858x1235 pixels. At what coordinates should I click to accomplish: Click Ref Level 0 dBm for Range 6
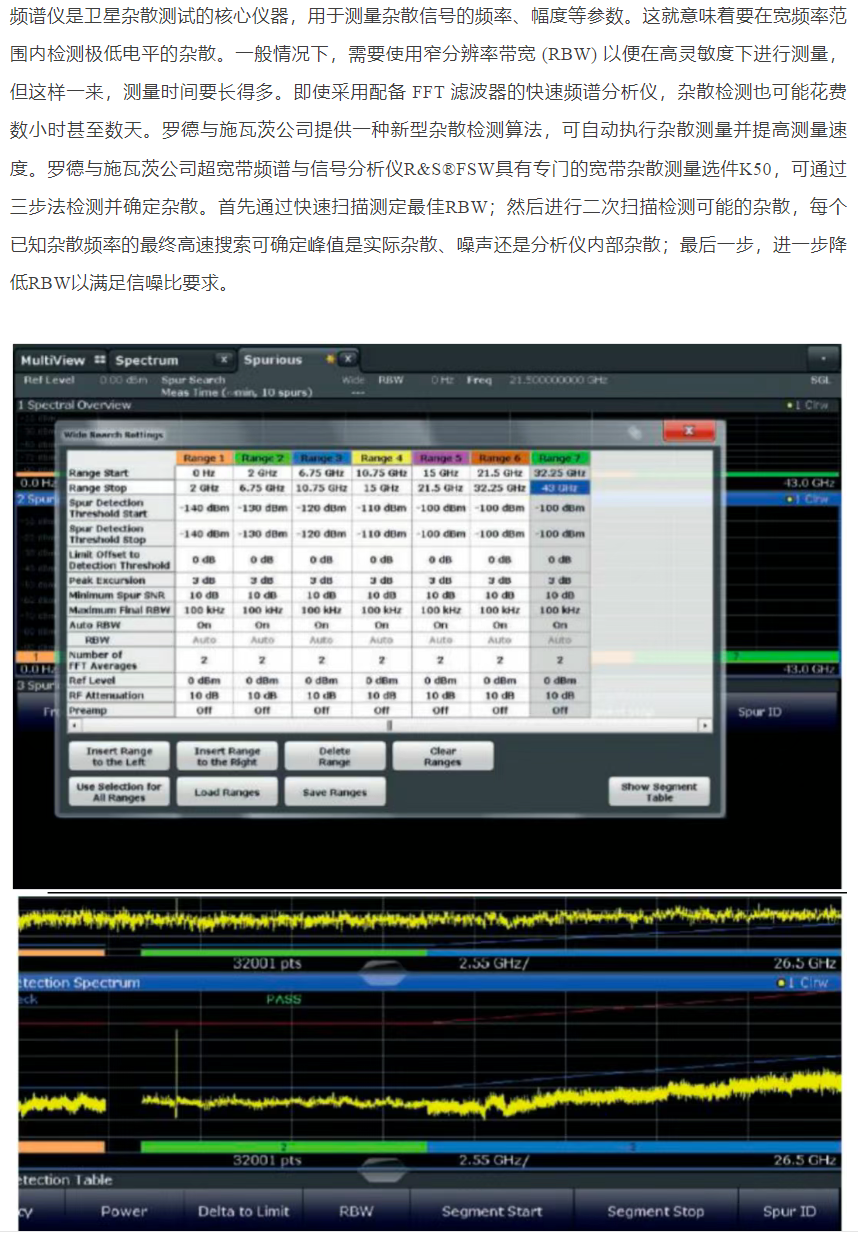click(500, 680)
